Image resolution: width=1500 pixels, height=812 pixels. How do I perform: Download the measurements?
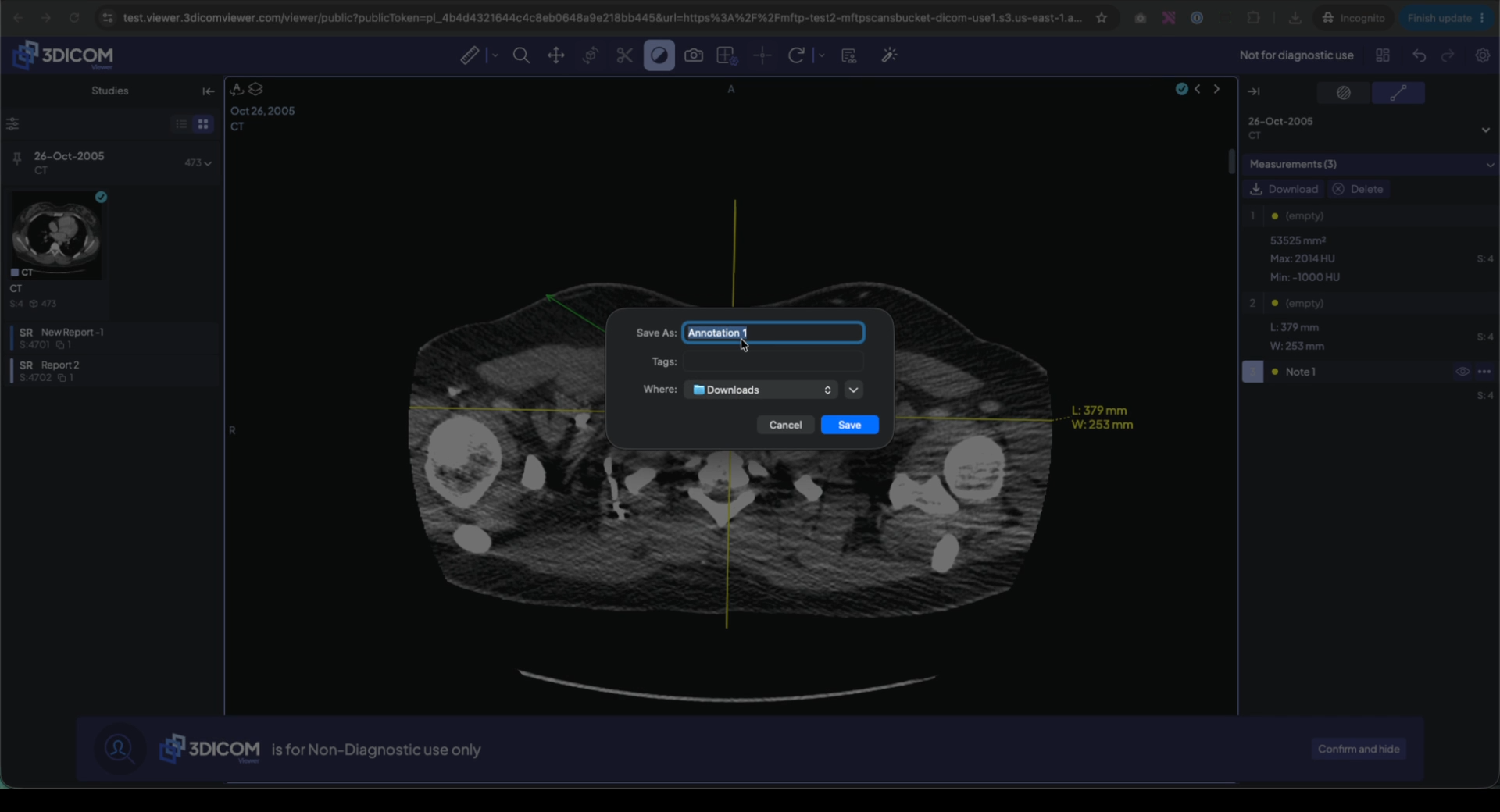(1284, 189)
